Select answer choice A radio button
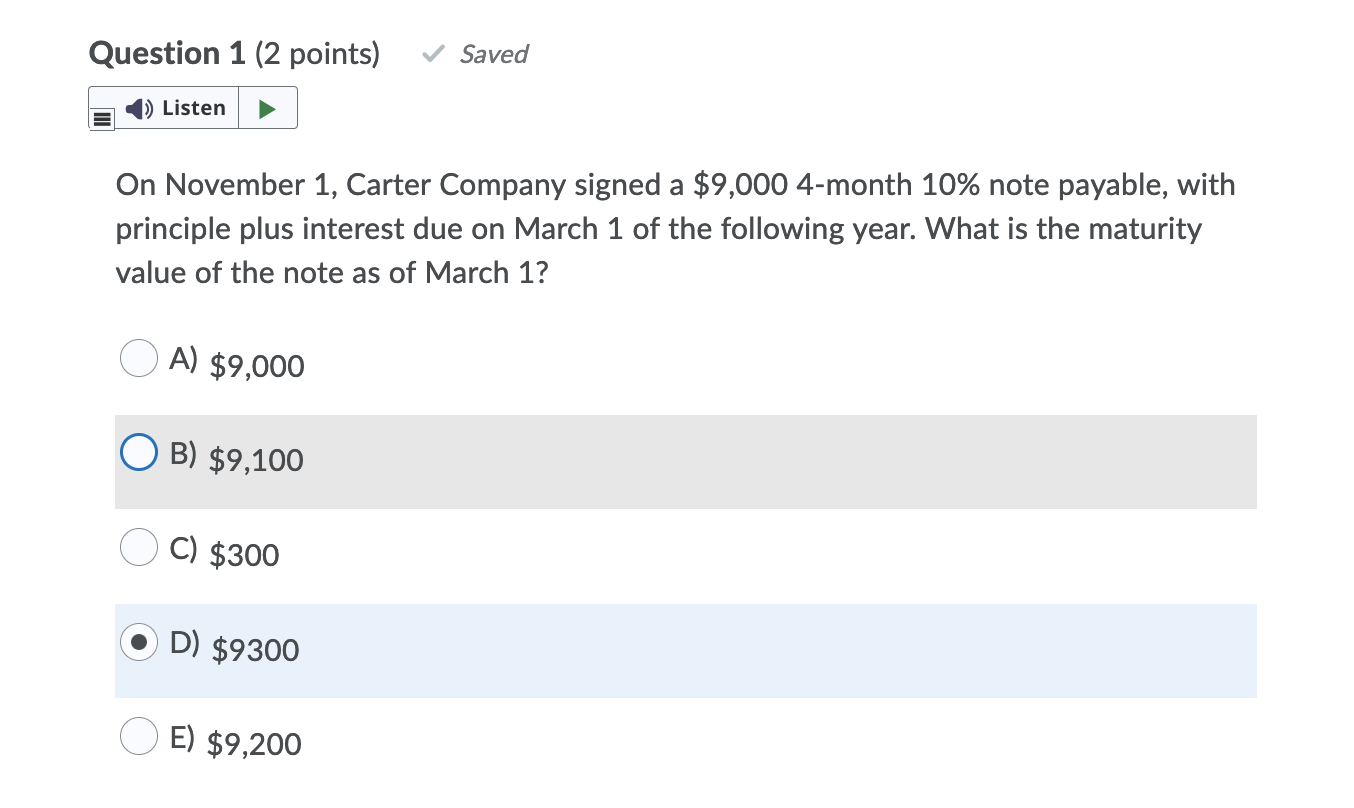 138,358
